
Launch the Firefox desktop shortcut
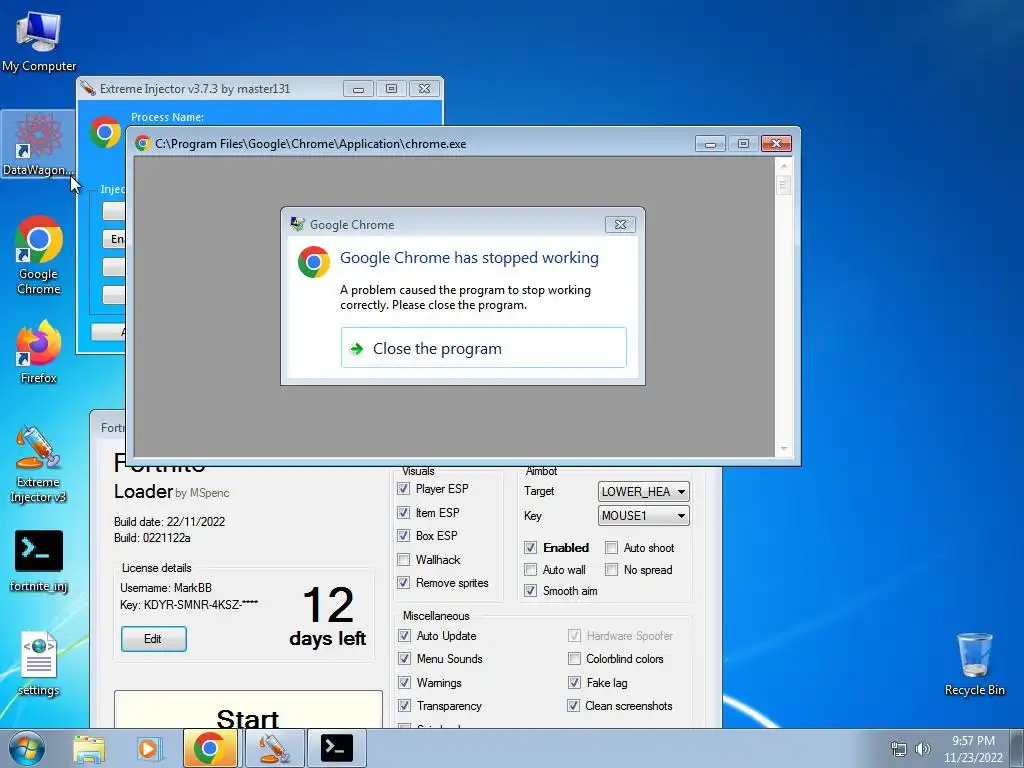click(x=39, y=351)
